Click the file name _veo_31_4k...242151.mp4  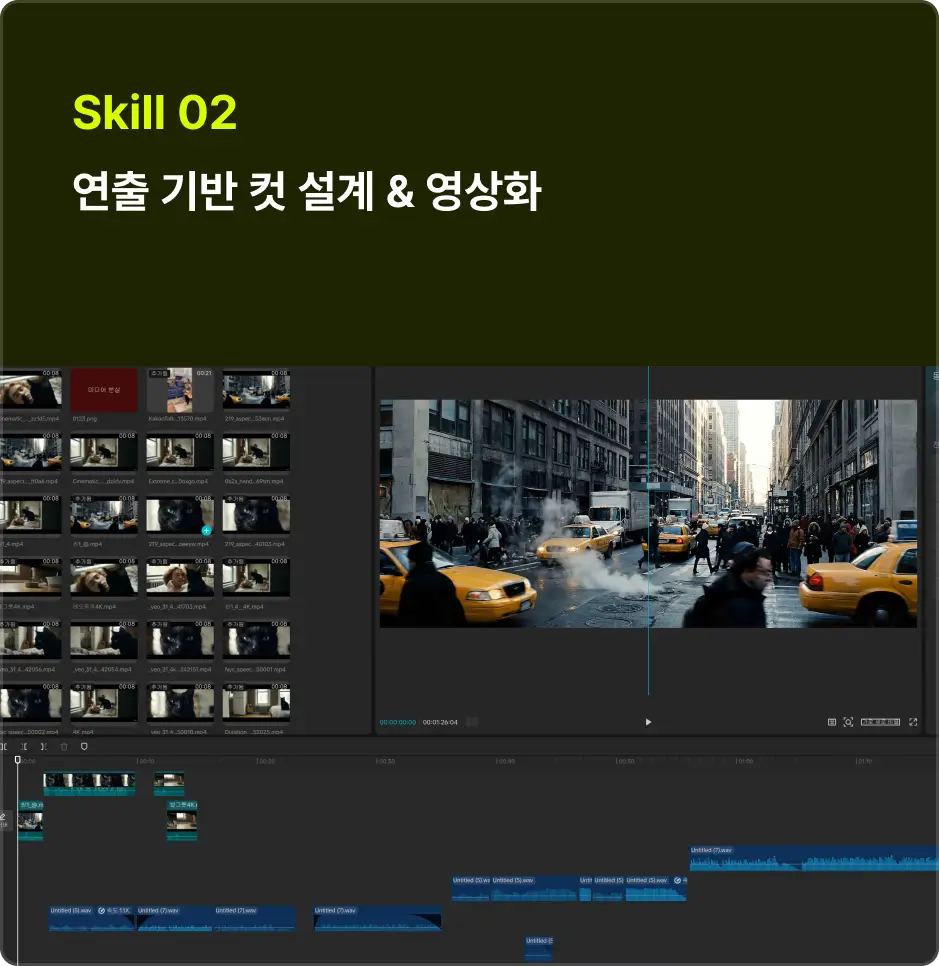point(180,669)
